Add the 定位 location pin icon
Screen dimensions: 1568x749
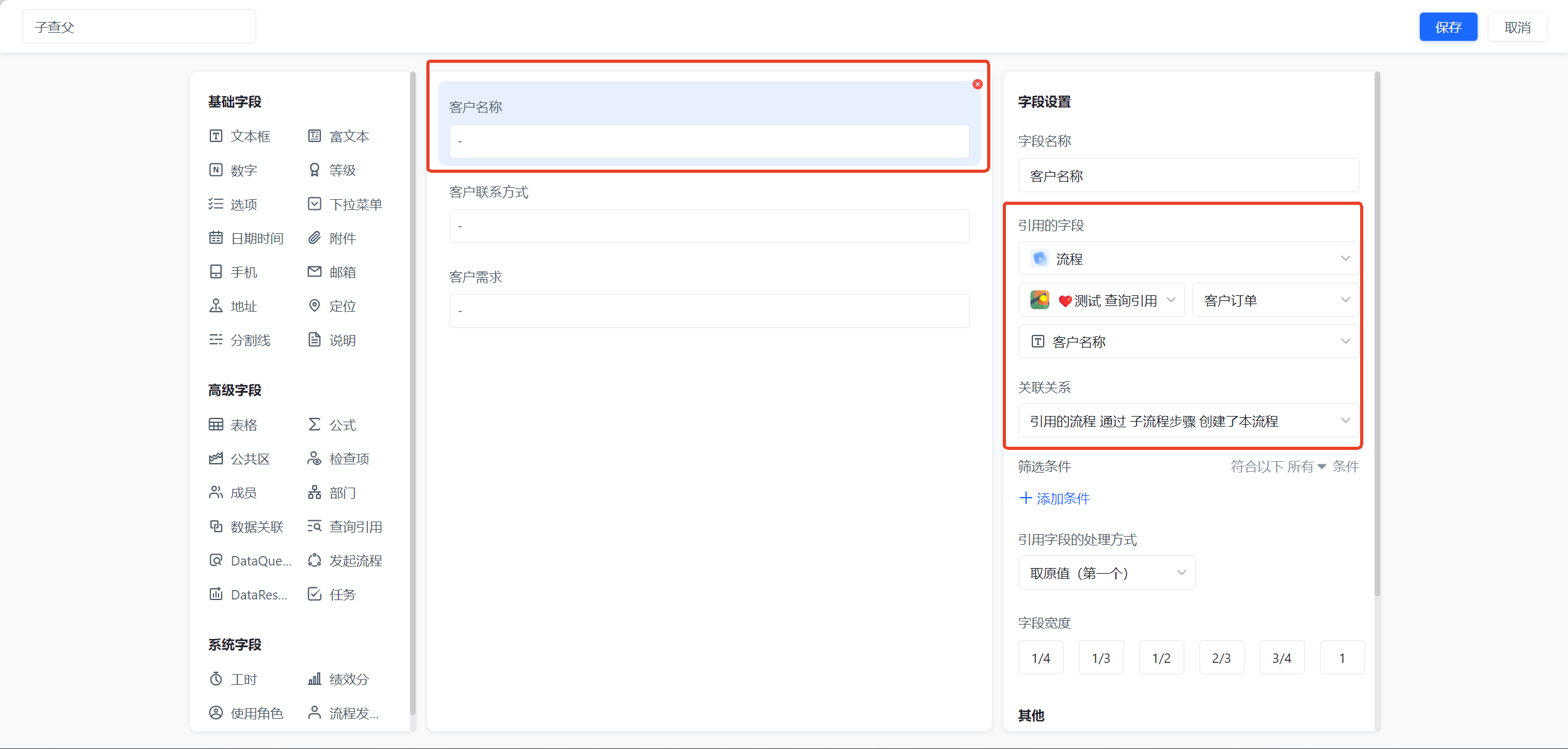coord(315,306)
